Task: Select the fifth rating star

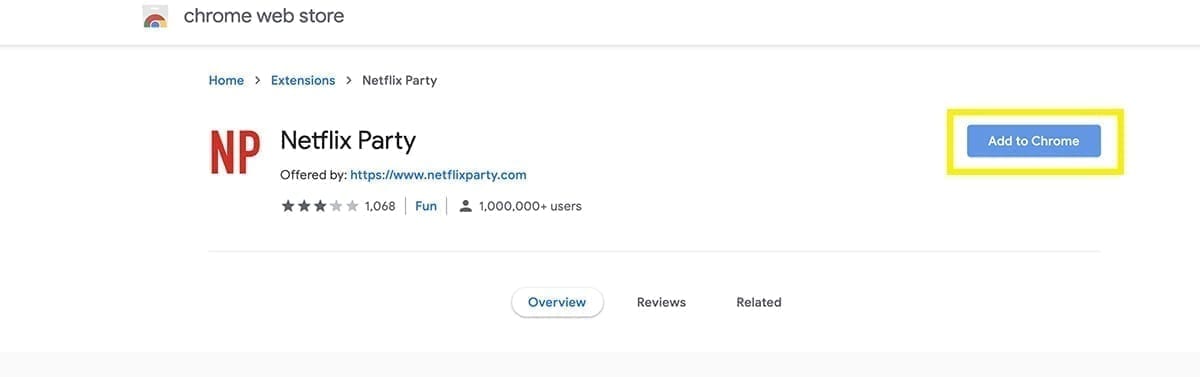Action: point(352,206)
